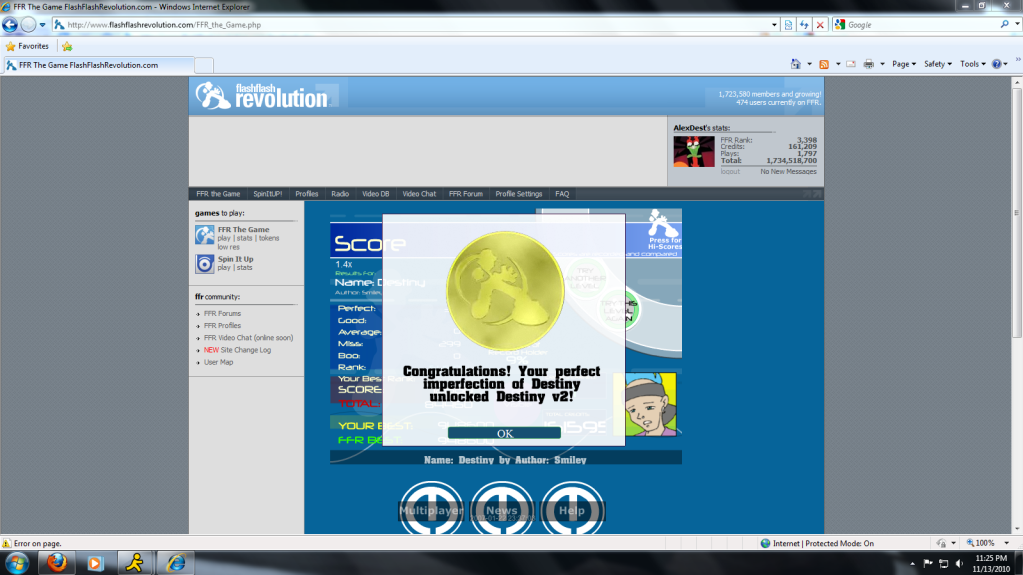Viewport: 1023px width, 575px height.
Task: Open the Help circle button in game
Action: coord(572,511)
